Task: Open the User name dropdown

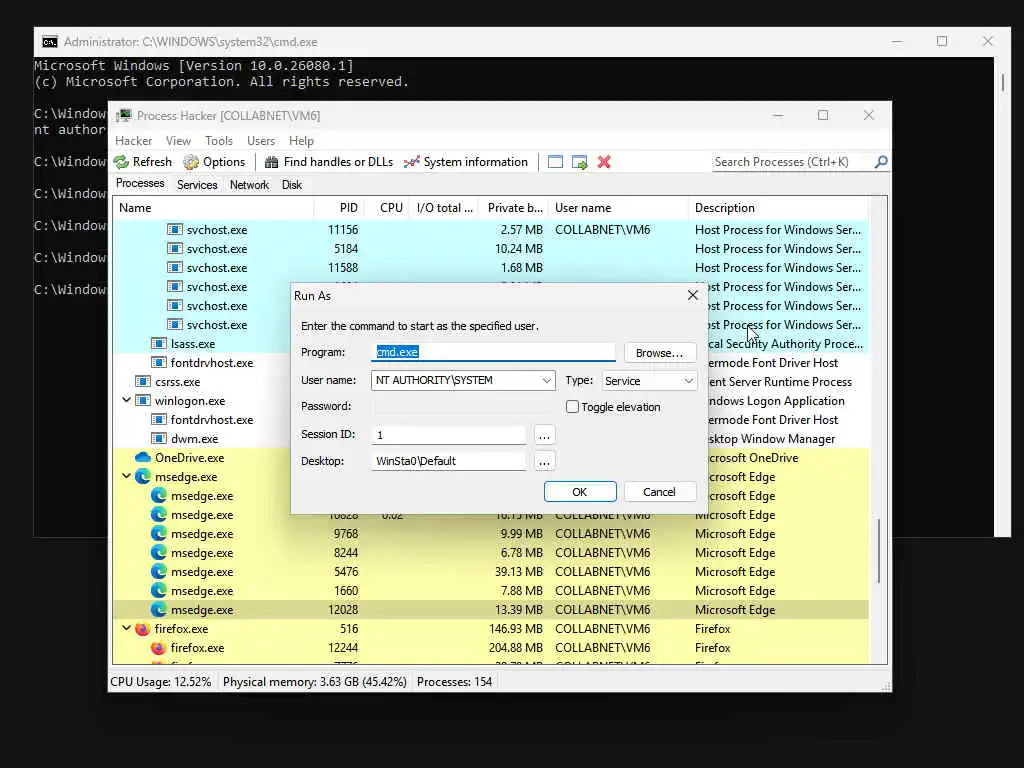Action: click(546, 380)
